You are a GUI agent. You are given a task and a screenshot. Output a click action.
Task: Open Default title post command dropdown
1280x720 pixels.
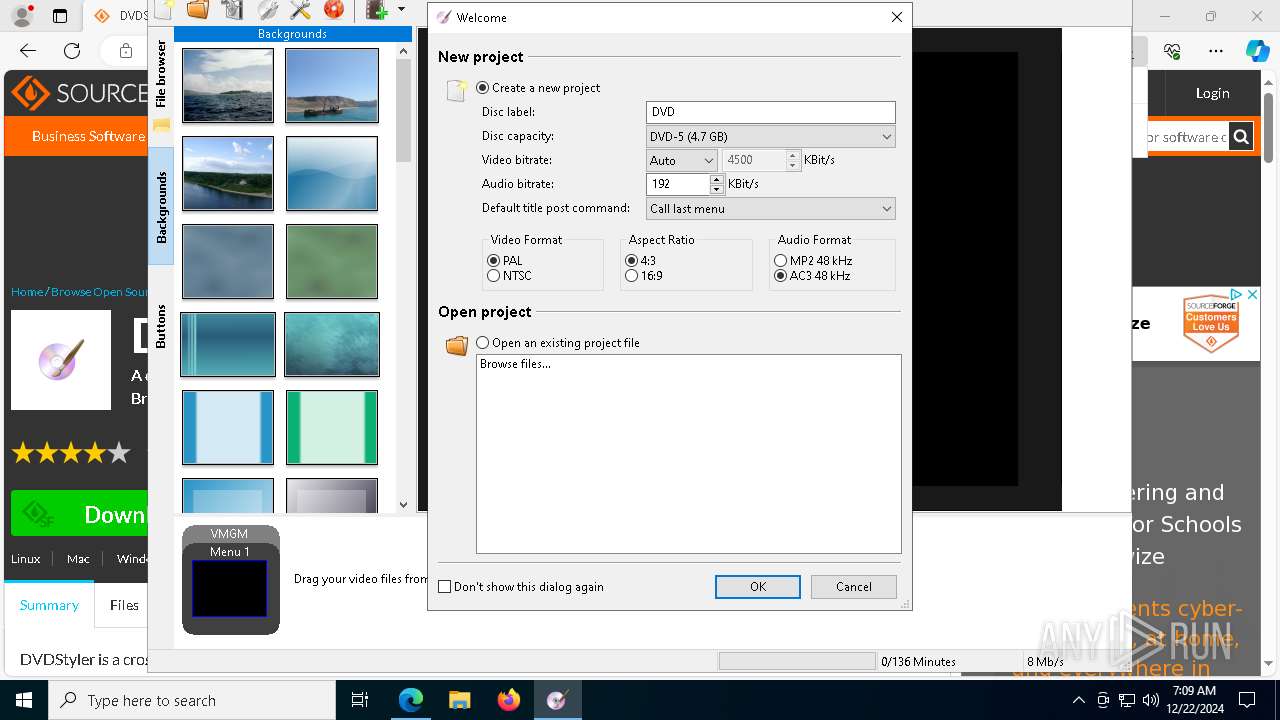click(x=771, y=209)
